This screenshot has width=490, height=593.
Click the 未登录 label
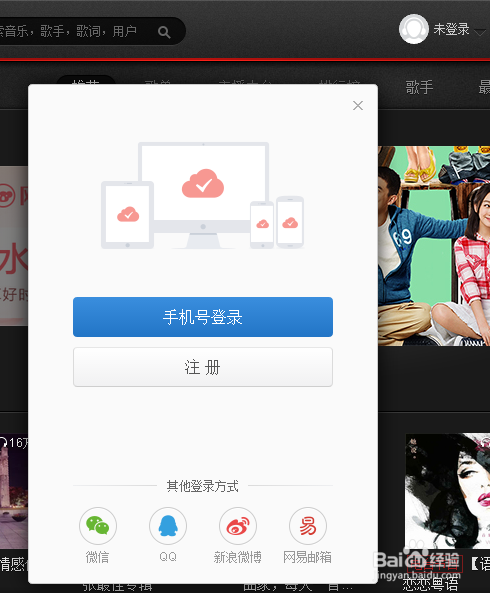pos(451,29)
